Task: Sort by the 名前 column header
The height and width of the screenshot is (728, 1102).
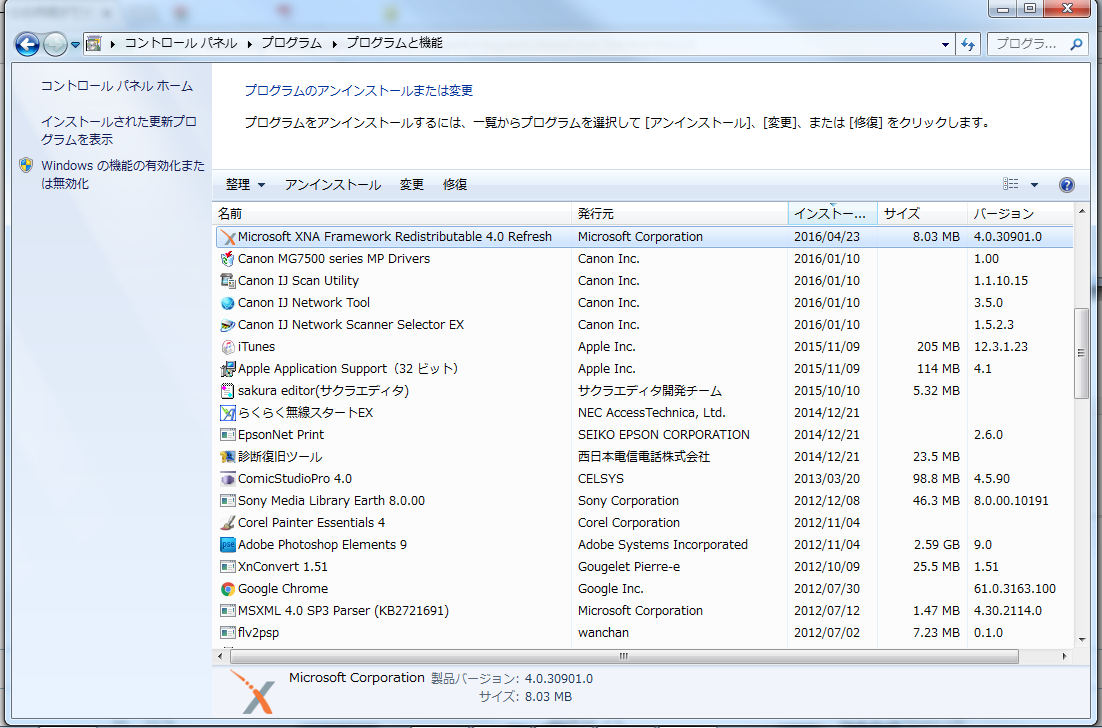Action: click(x=392, y=214)
